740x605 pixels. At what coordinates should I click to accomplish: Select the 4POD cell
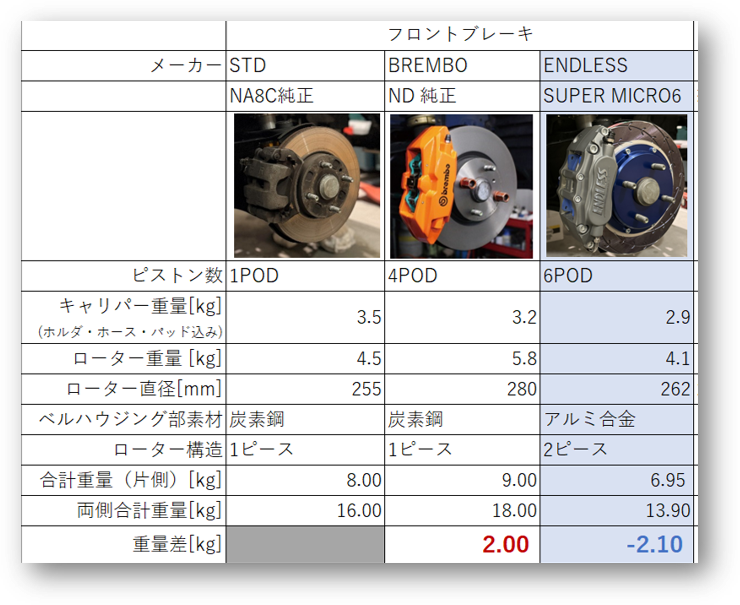(x=462, y=276)
